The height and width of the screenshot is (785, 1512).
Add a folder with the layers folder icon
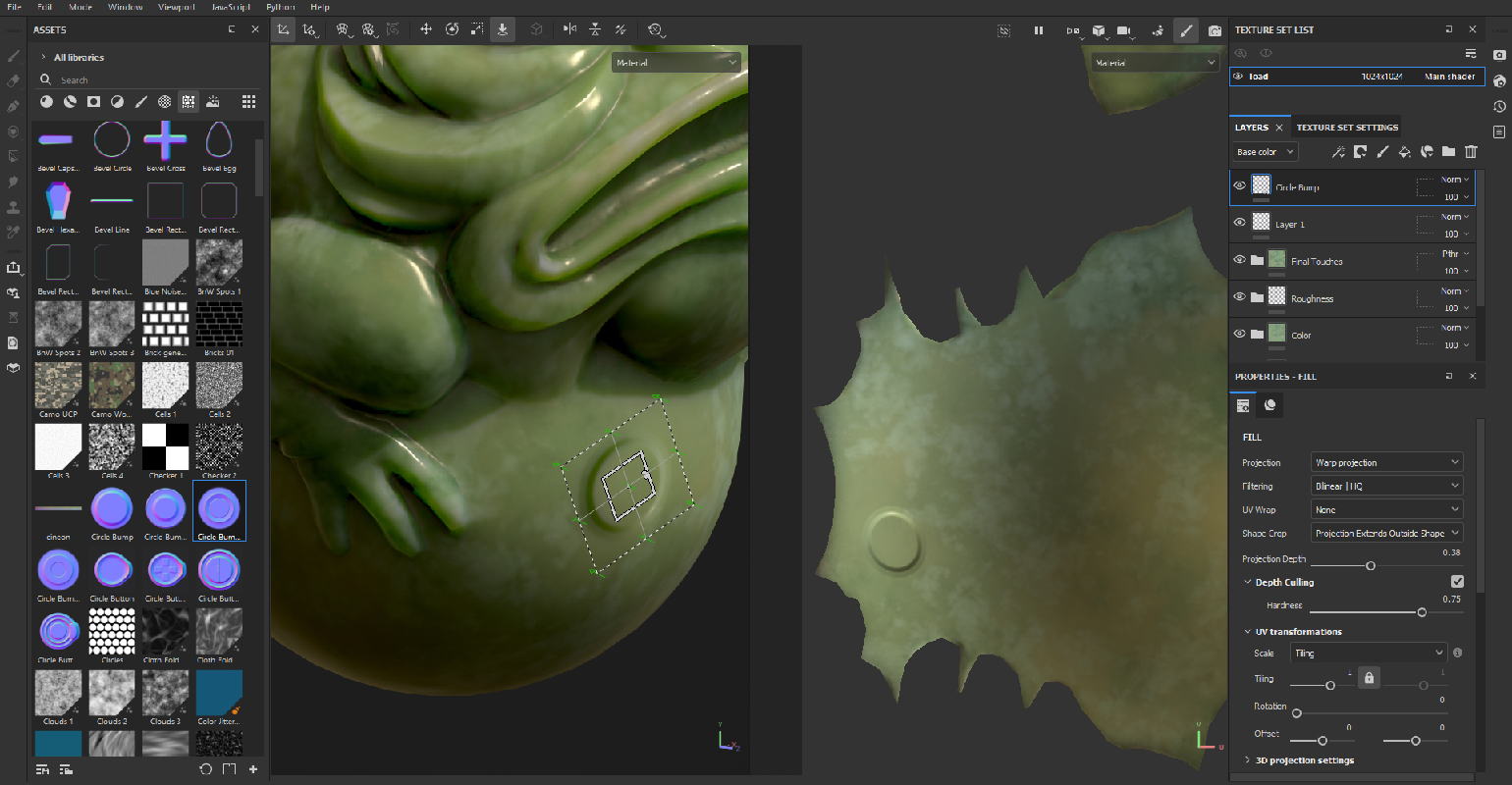coord(1448,152)
